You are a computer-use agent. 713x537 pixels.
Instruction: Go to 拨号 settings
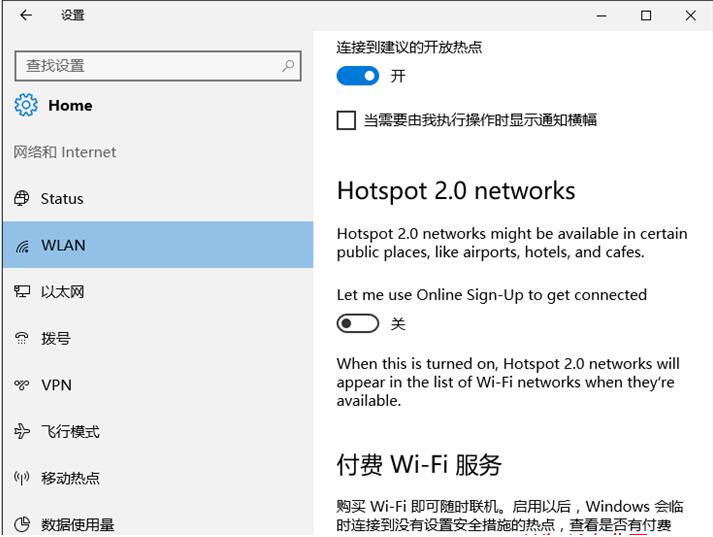coord(158,338)
